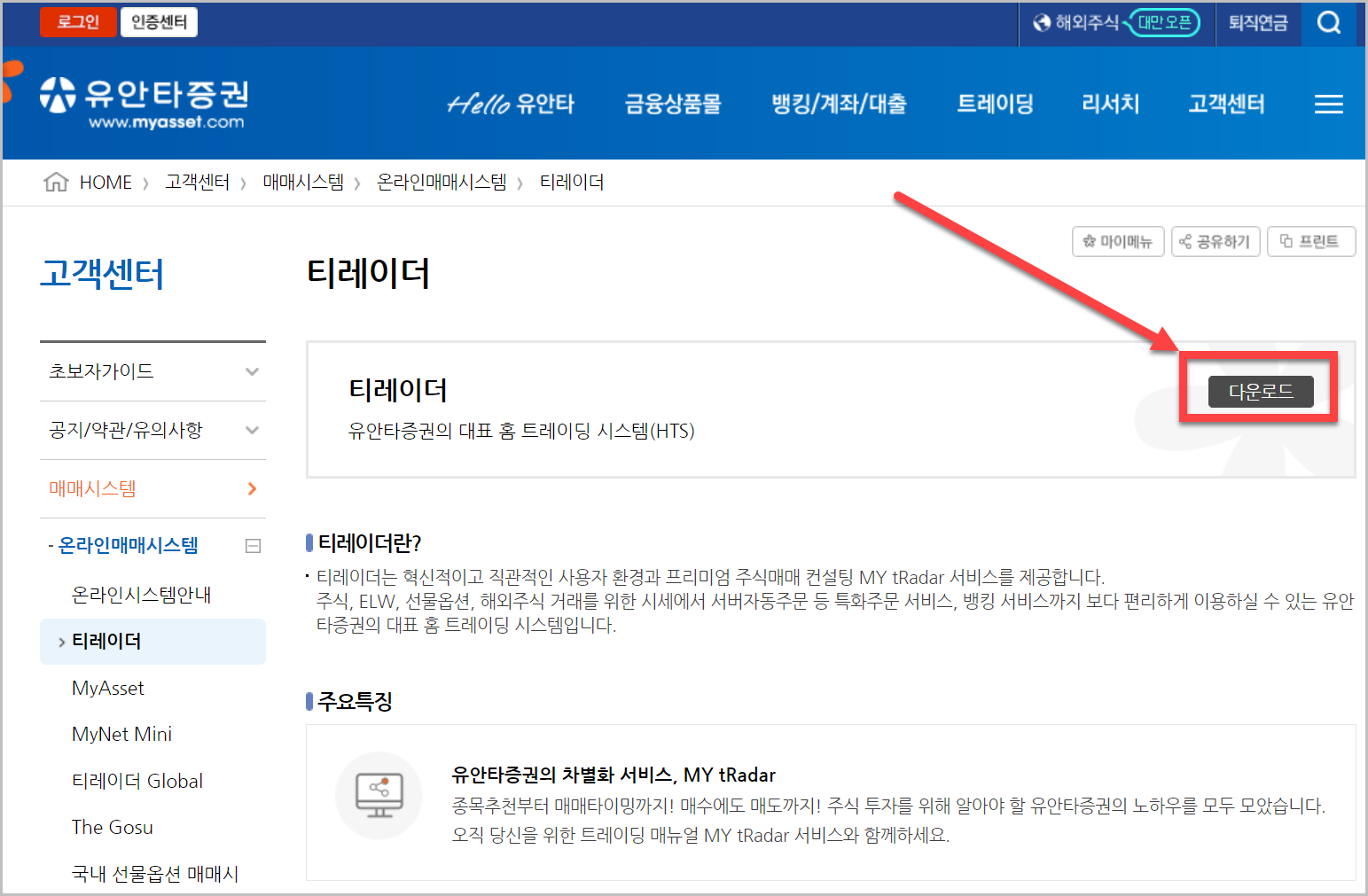Image resolution: width=1368 pixels, height=896 pixels.
Task: Click the home icon in breadcrumb
Action: pos(56,182)
